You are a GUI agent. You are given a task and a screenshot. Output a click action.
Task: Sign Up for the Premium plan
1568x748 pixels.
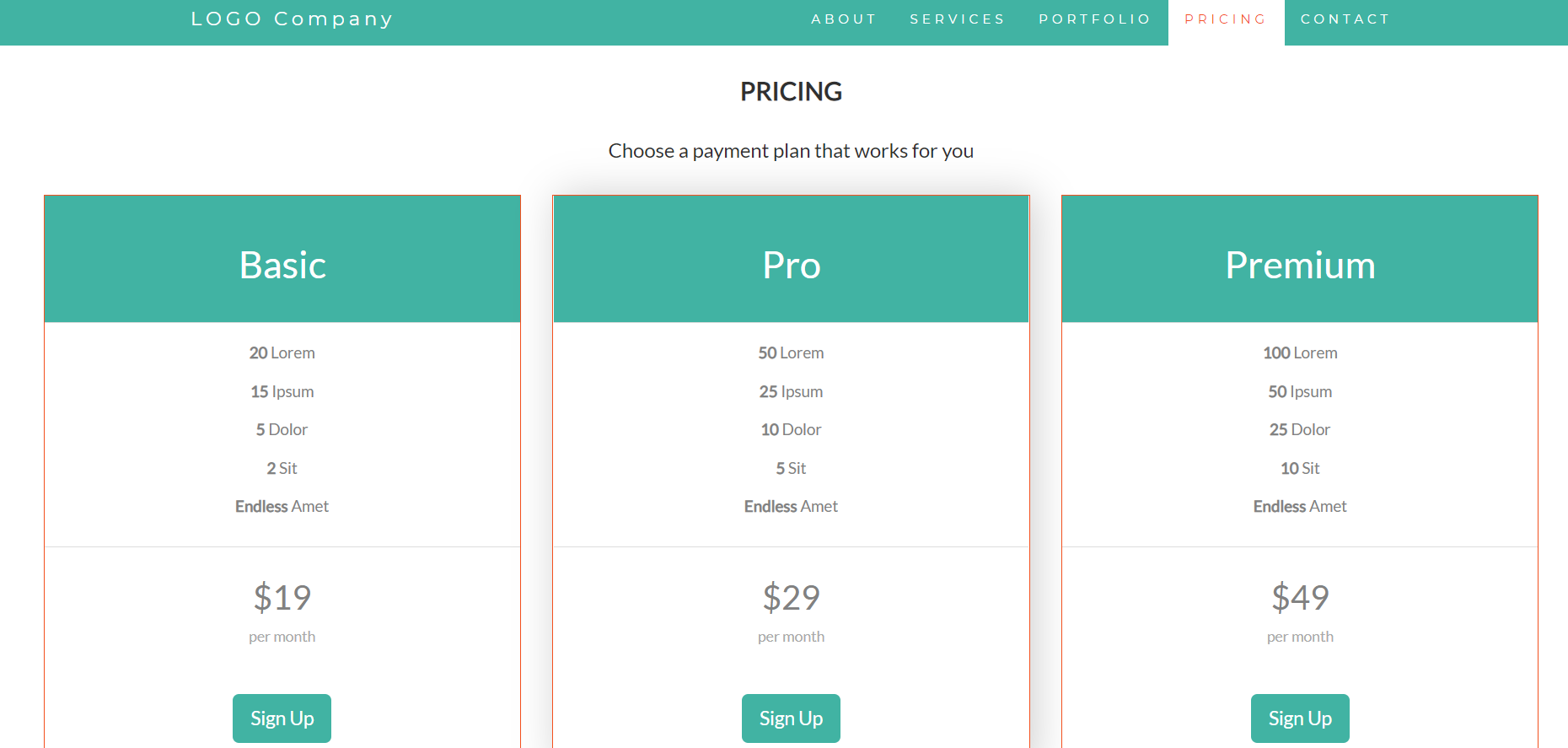pyautogui.click(x=1300, y=718)
